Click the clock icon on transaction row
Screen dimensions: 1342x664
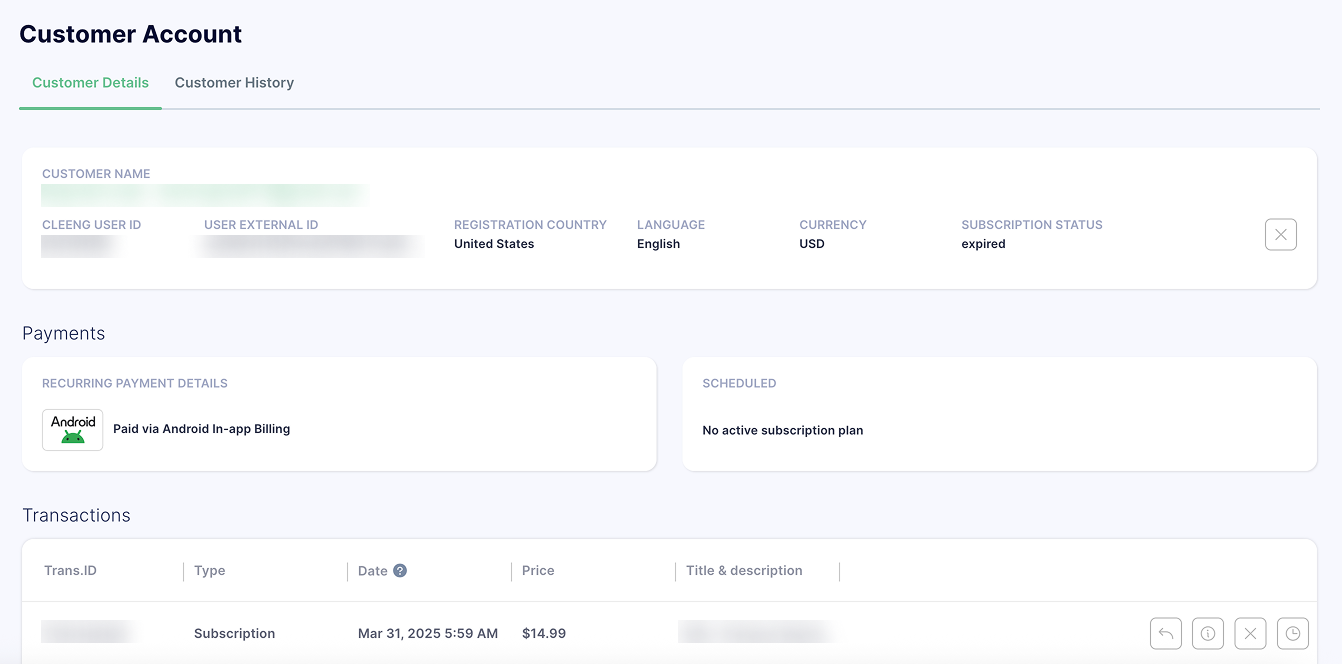pyautogui.click(x=1293, y=633)
